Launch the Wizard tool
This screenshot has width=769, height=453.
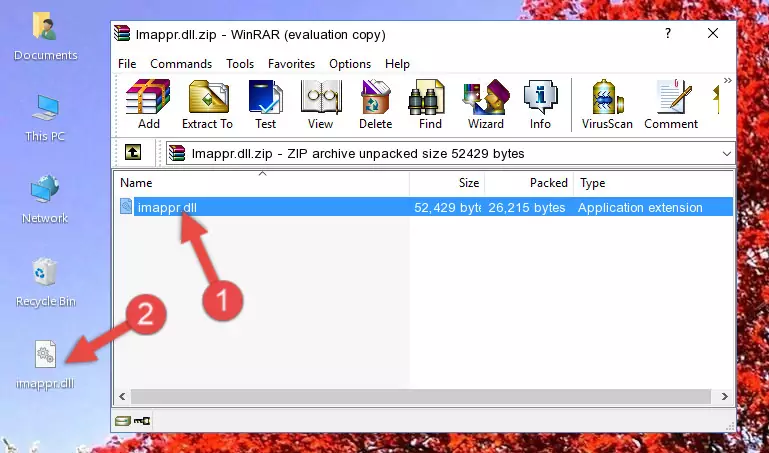tap(486, 104)
